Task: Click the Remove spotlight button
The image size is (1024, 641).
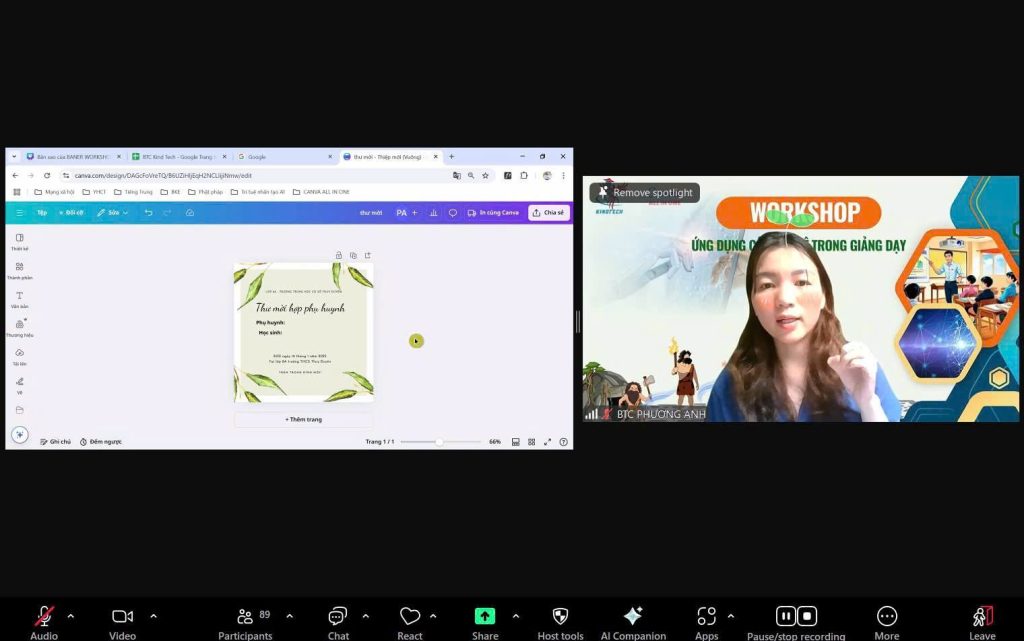Action: pyautogui.click(x=645, y=192)
